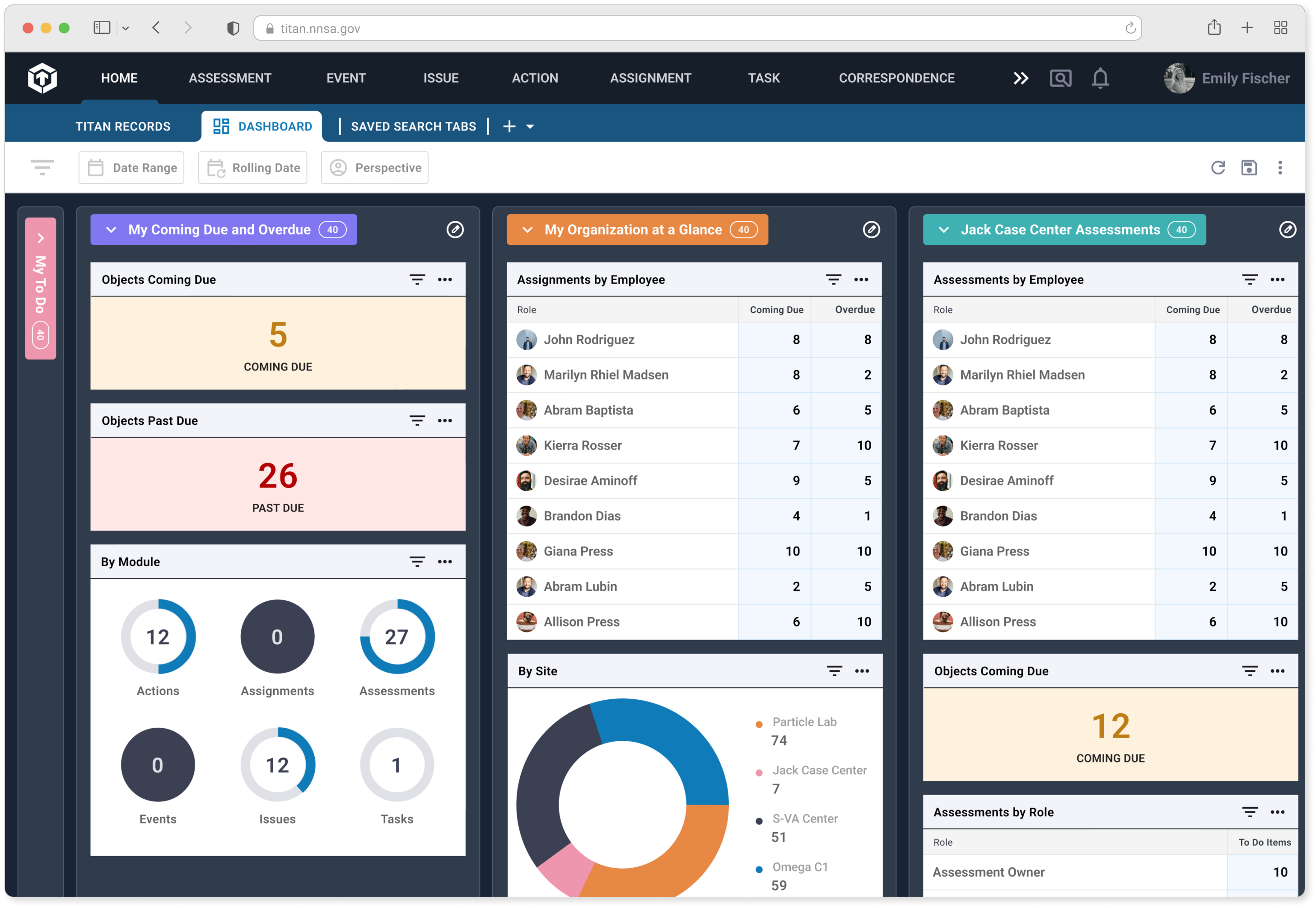
Task: Click the 26 Past Due tile
Action: [278, 484]
